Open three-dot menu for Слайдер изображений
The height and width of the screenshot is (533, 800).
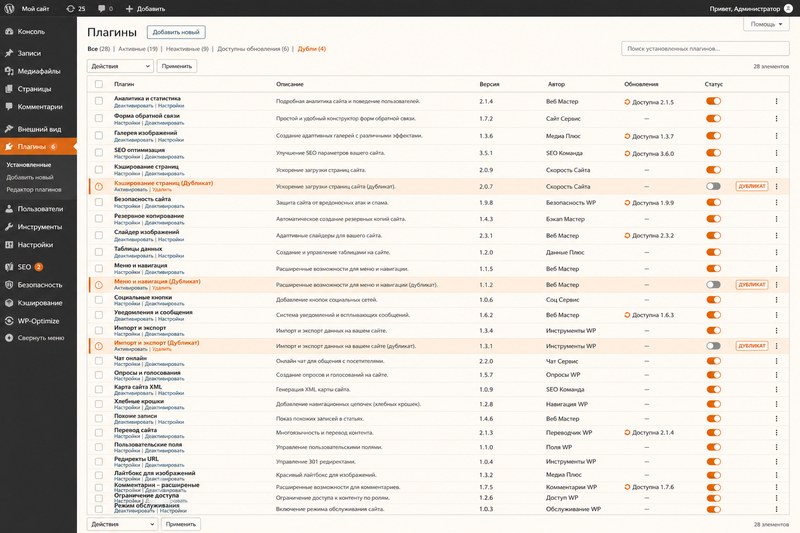pyautogui.click(x=776, y=236)
